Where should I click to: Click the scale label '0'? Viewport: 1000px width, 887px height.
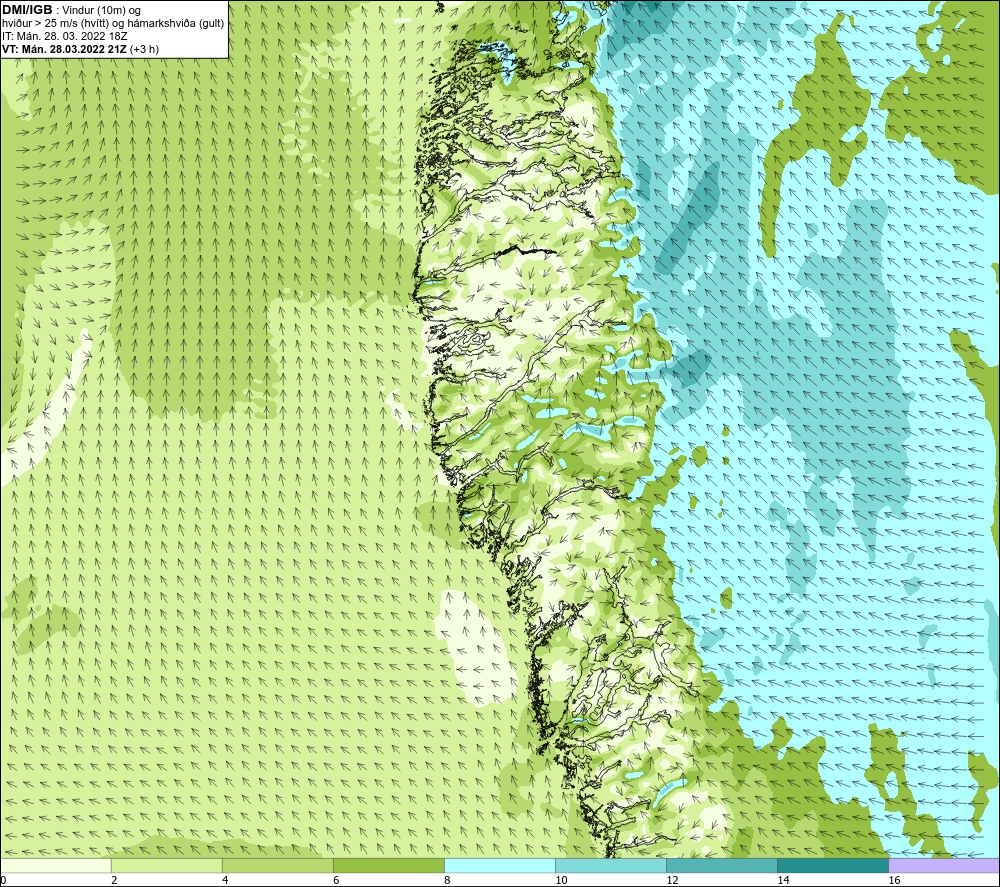(3, 881)
